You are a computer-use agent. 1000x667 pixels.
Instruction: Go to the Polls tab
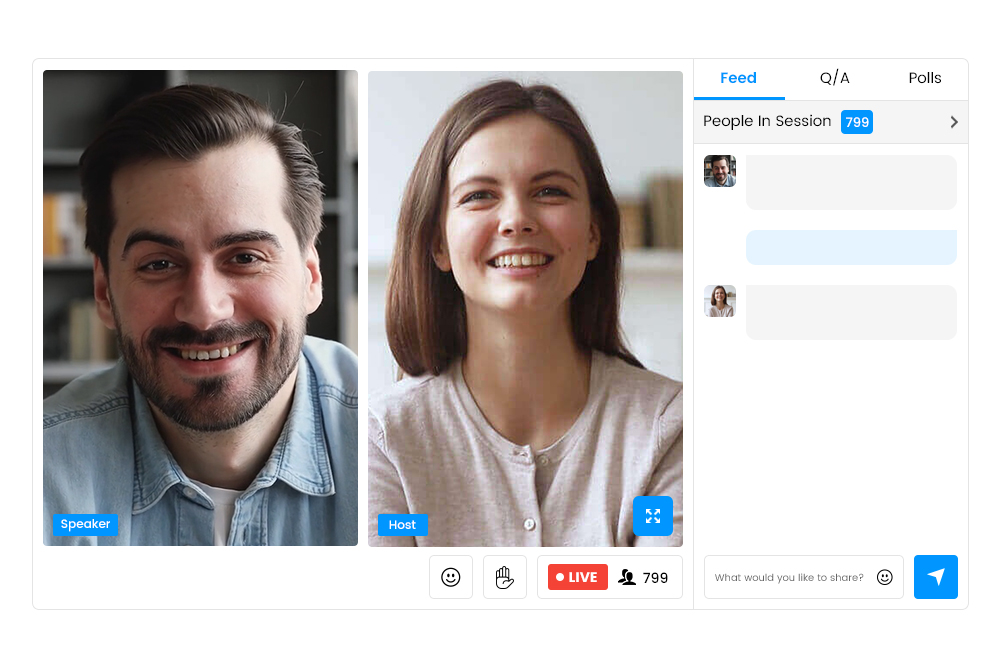tap(924, 78)
